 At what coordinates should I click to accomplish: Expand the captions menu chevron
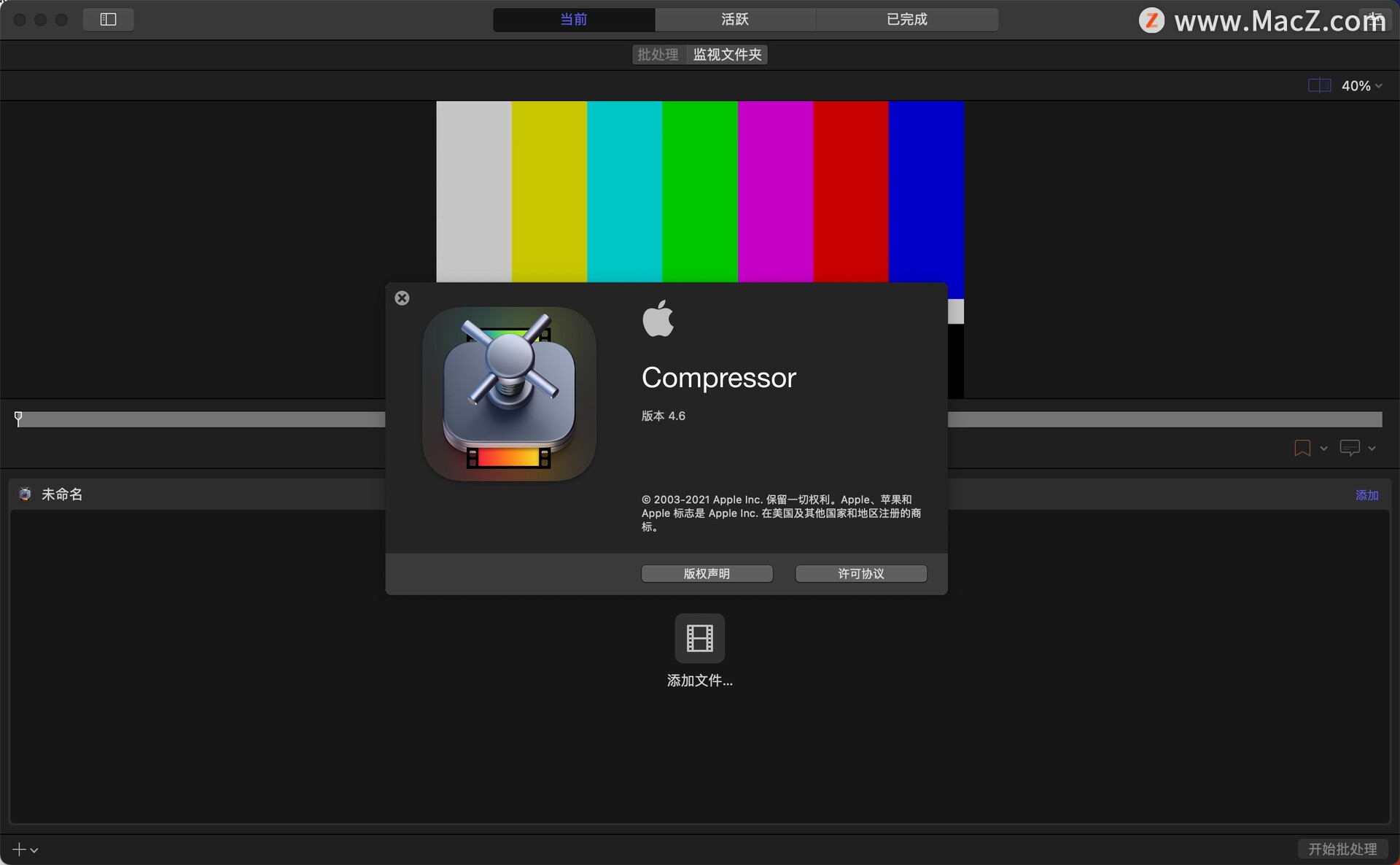(x=1372, y=449)
